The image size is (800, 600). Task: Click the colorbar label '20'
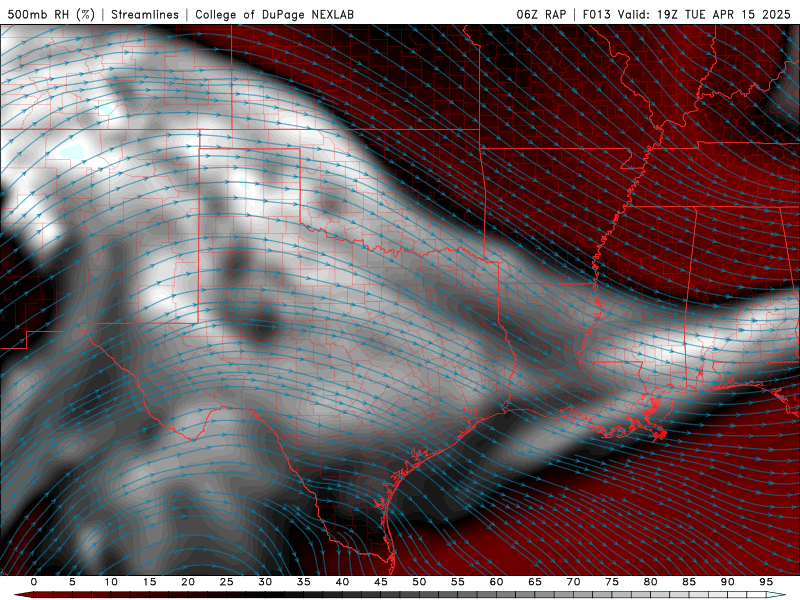(x=188, y=582)
